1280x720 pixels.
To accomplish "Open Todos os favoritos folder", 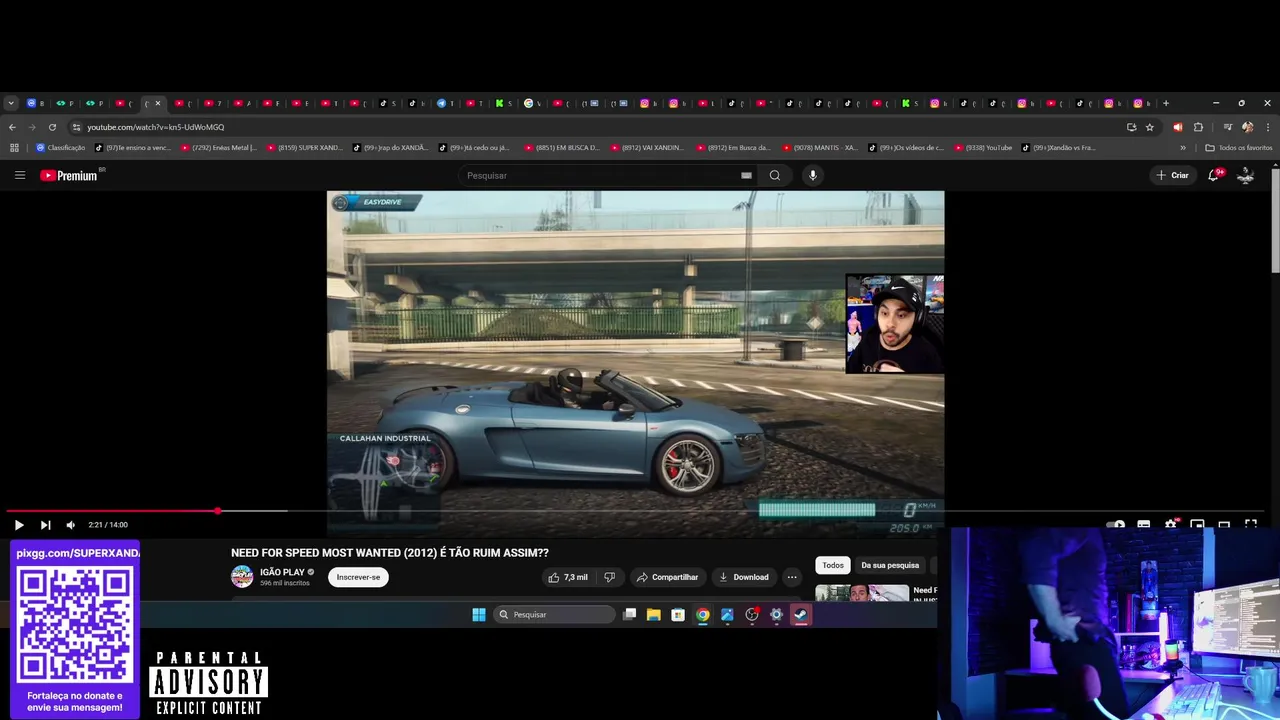I will click(x=1239, y=148).
